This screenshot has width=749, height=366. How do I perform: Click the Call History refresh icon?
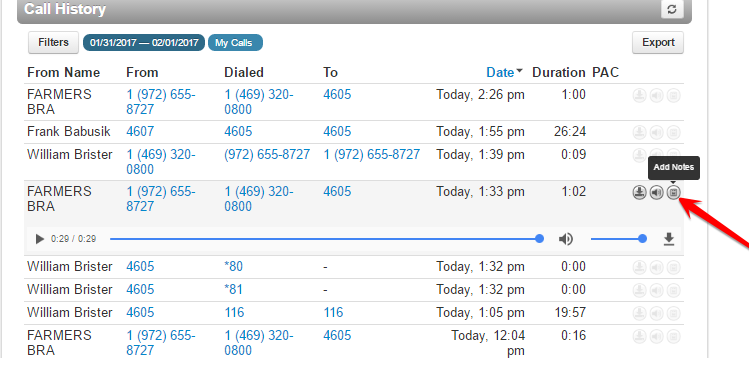pyautogui.click(x=672, y=10)
